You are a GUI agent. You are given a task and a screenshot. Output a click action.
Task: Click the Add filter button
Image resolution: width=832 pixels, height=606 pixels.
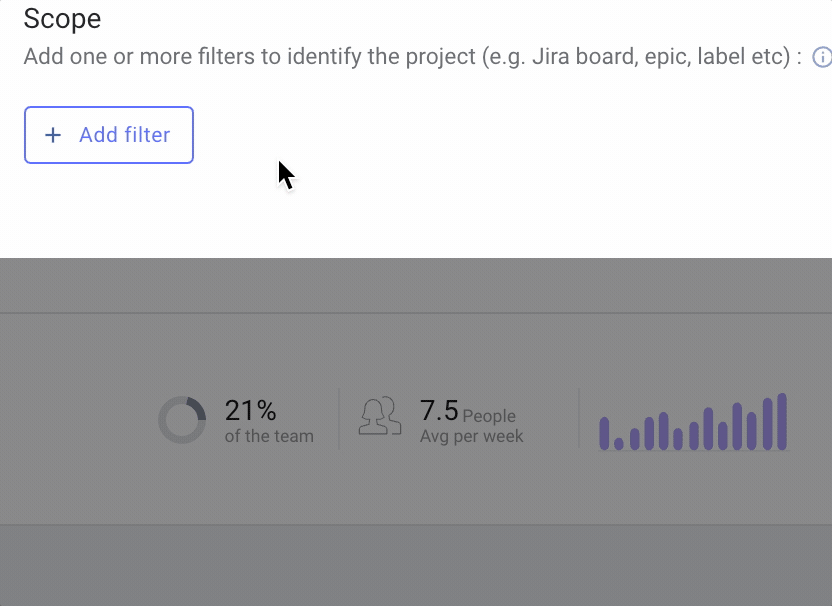coord(109,135)
